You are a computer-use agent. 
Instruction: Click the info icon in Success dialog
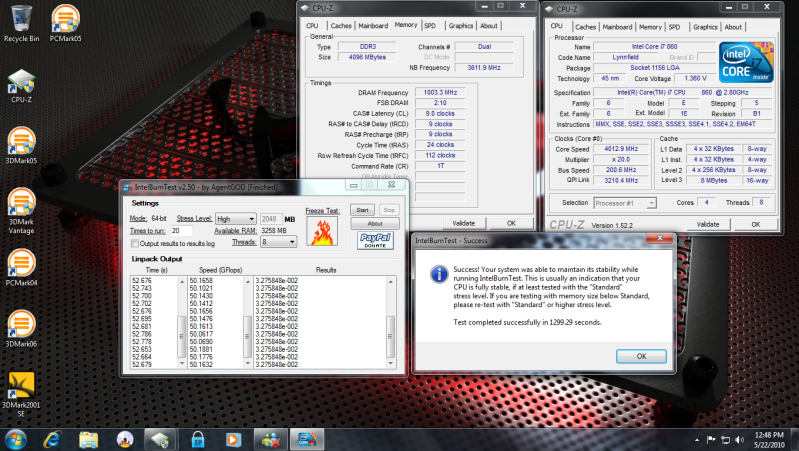click(x=439, y=274)
